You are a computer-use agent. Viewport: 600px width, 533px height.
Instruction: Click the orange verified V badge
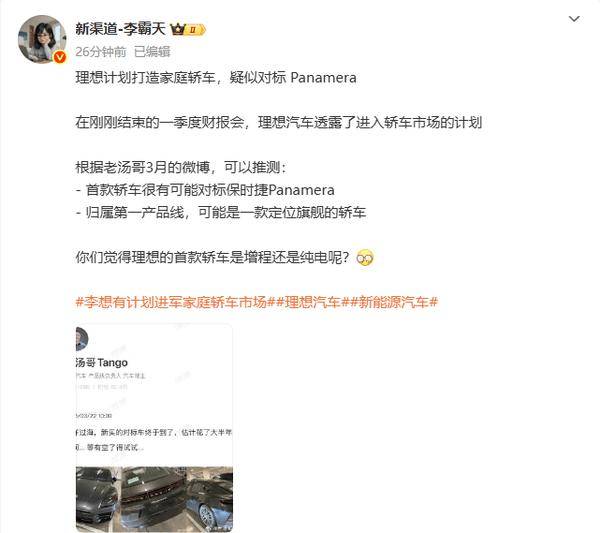pyautogui.click(x=60, y=57)
